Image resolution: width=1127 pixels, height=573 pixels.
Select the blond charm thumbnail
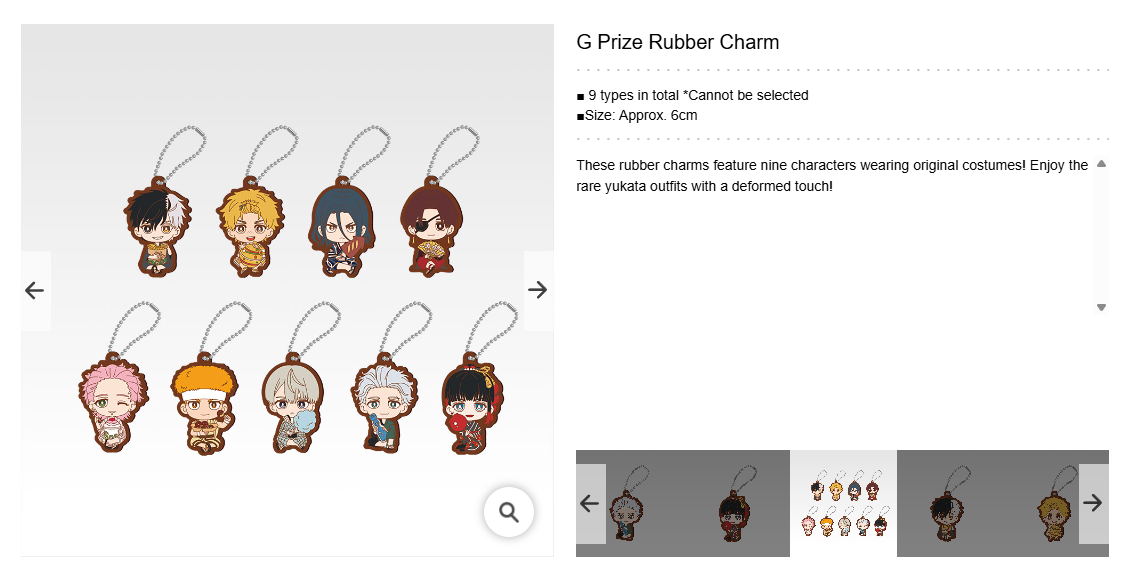[1056, 503]
